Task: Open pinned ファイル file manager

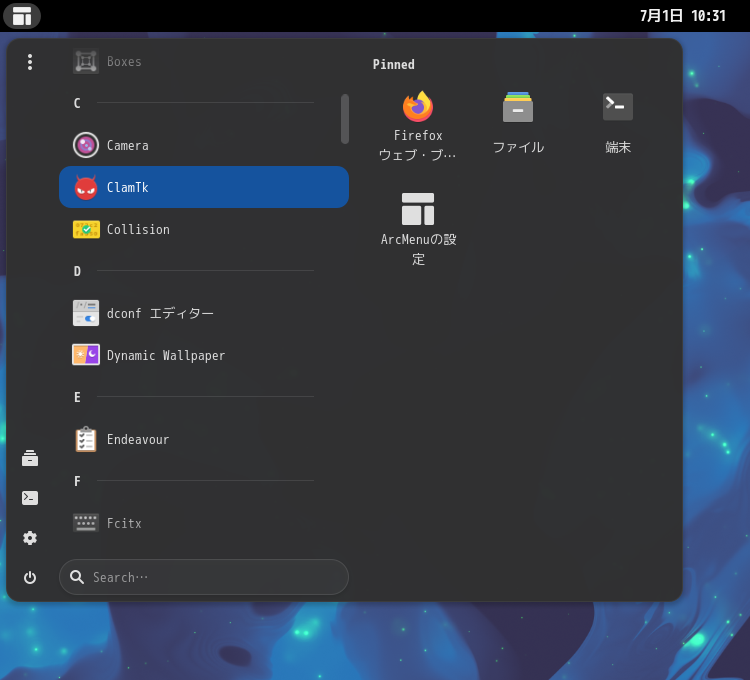Action: [x=518, y=122]
